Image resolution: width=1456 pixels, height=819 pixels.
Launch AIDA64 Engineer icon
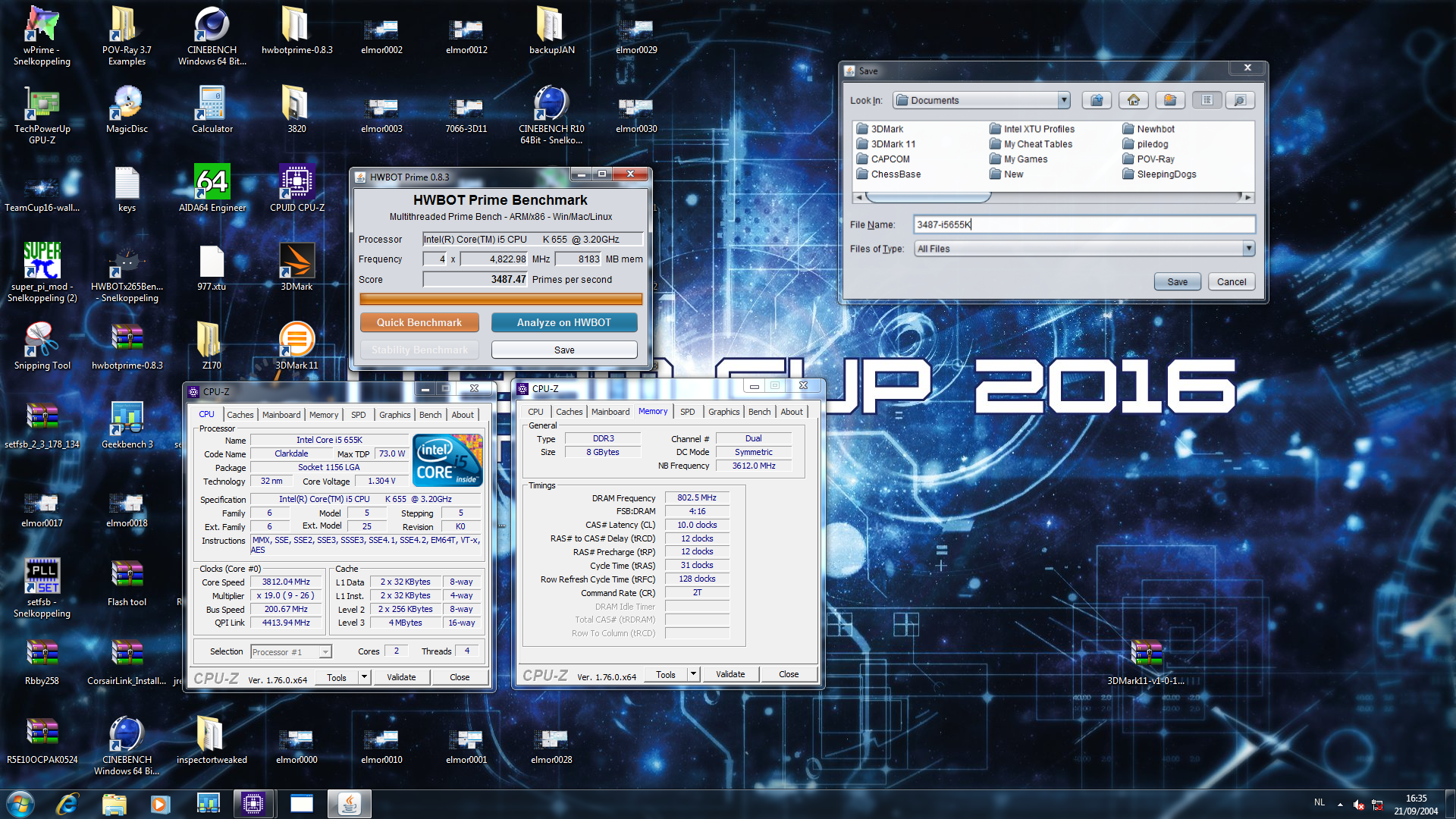click(x=212, y=188)
